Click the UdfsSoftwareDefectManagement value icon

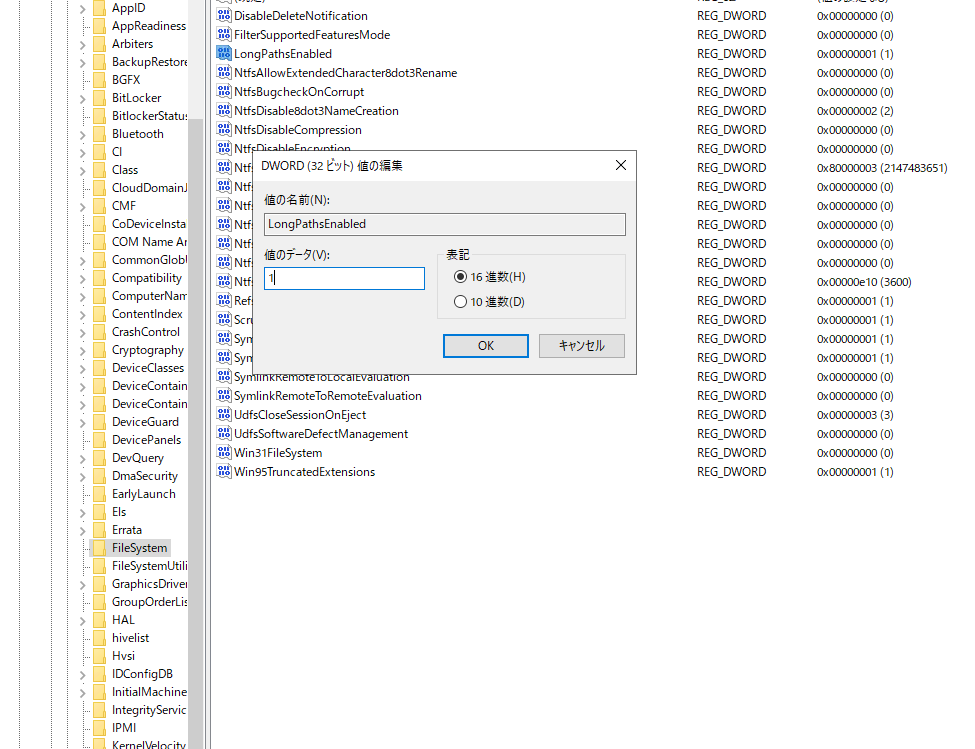point(224,433)
